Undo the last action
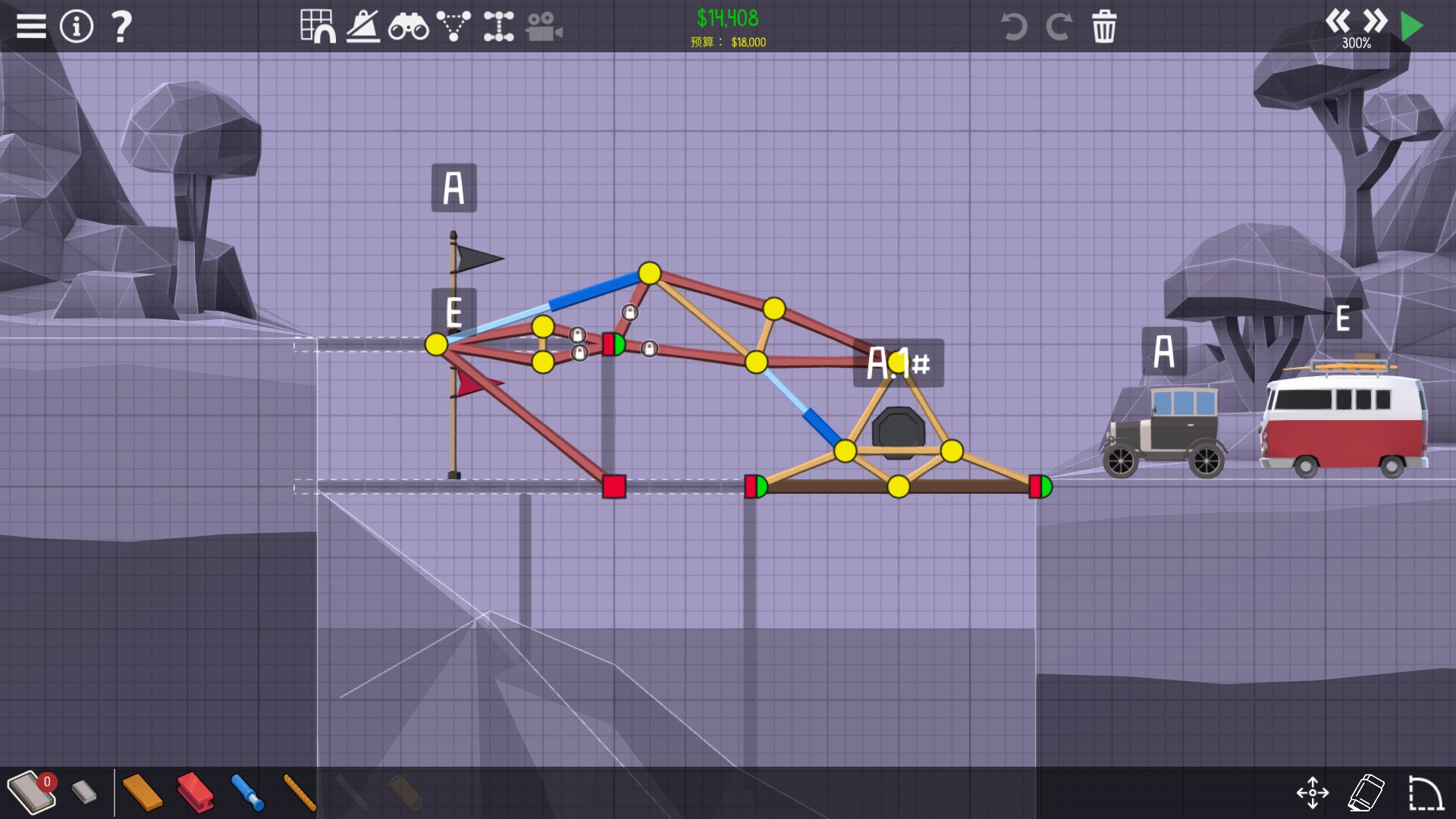The image size is (1456, 819). tap(1013, 27)
